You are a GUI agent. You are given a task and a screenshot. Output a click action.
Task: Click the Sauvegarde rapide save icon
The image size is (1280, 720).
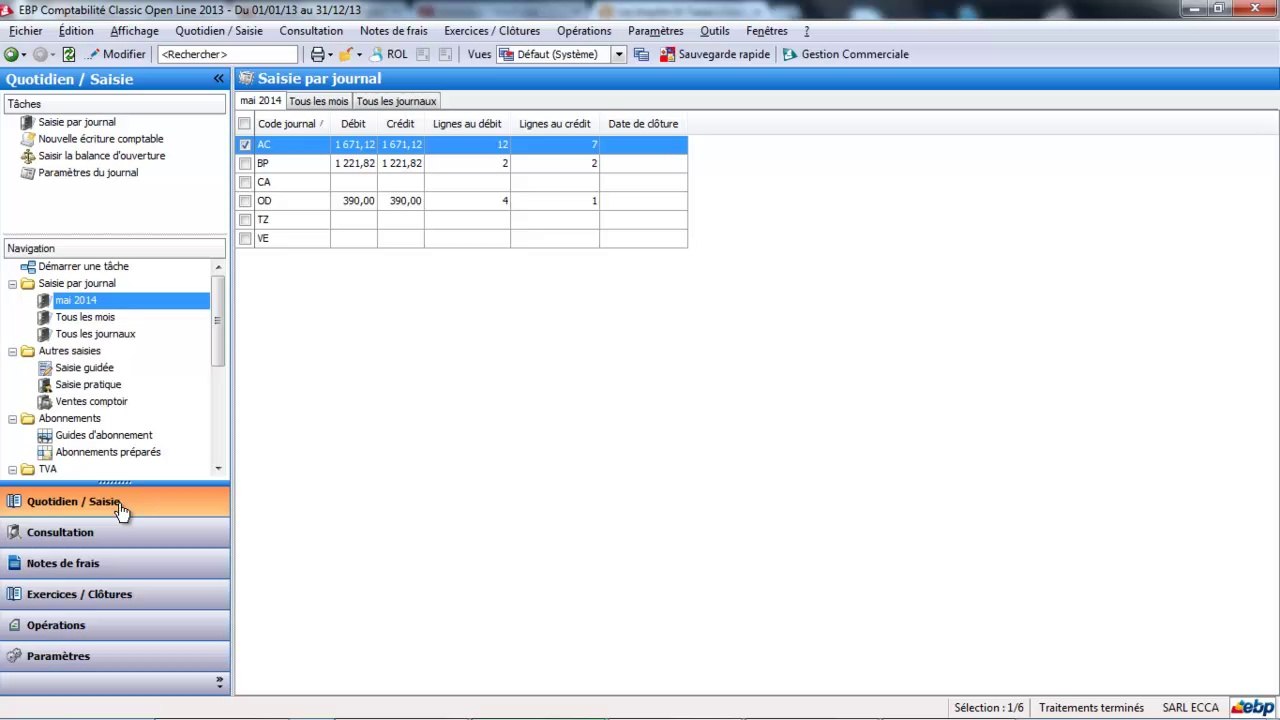[667, 55]
